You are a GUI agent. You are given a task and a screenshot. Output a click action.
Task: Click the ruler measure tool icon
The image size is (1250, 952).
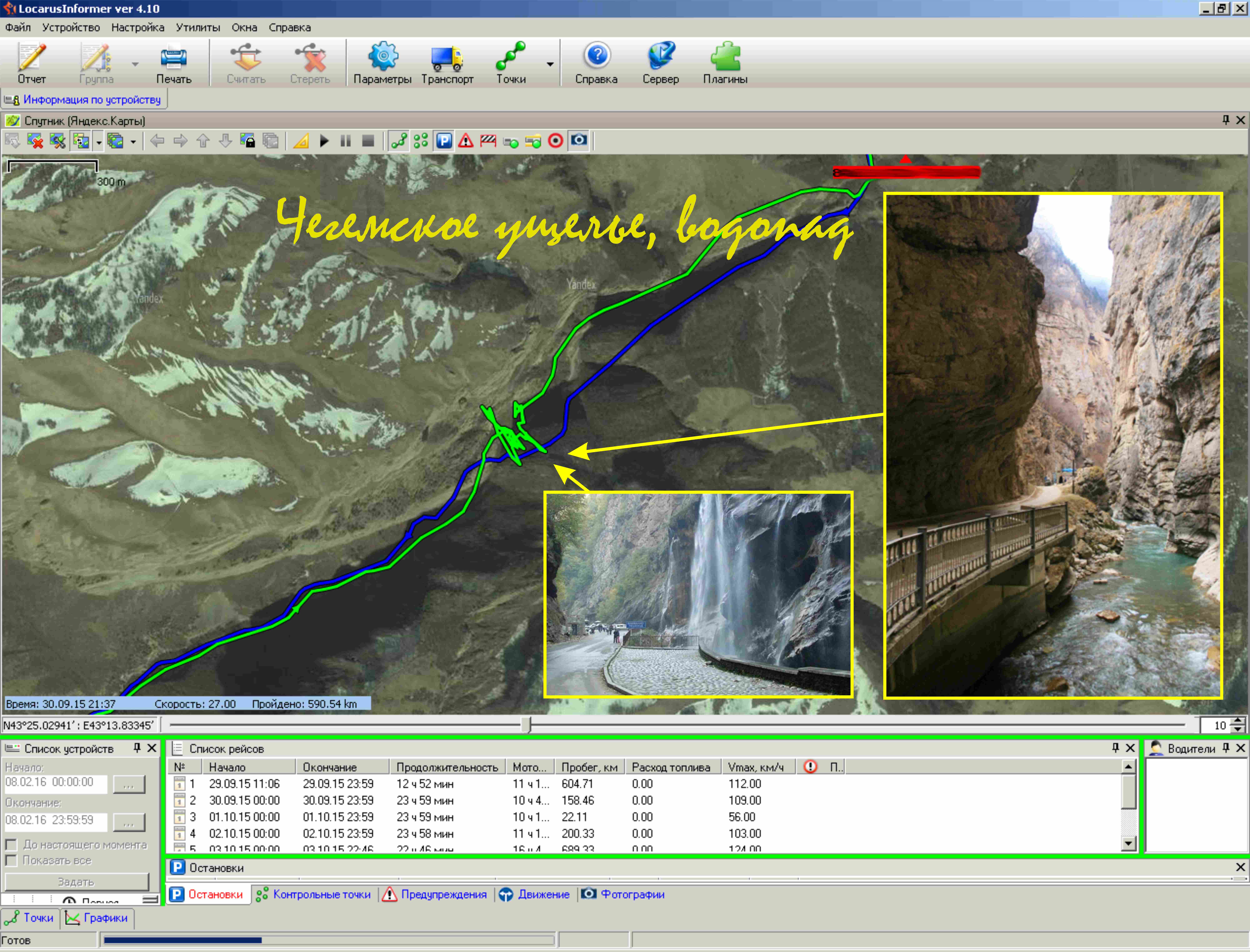301,141
